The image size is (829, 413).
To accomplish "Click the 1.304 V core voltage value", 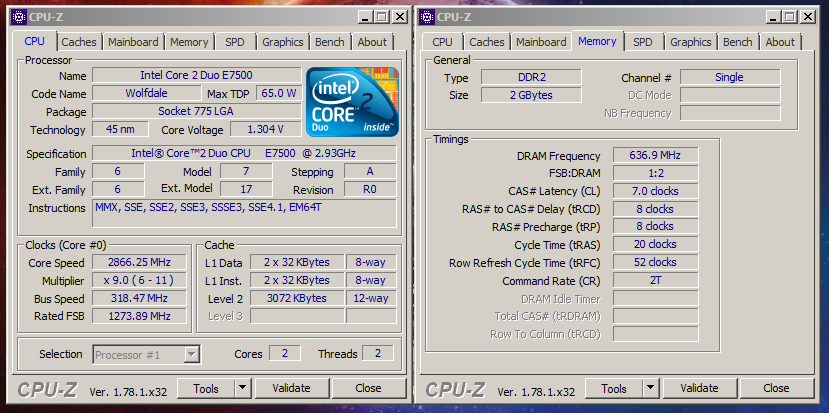I will pos(266,129).
